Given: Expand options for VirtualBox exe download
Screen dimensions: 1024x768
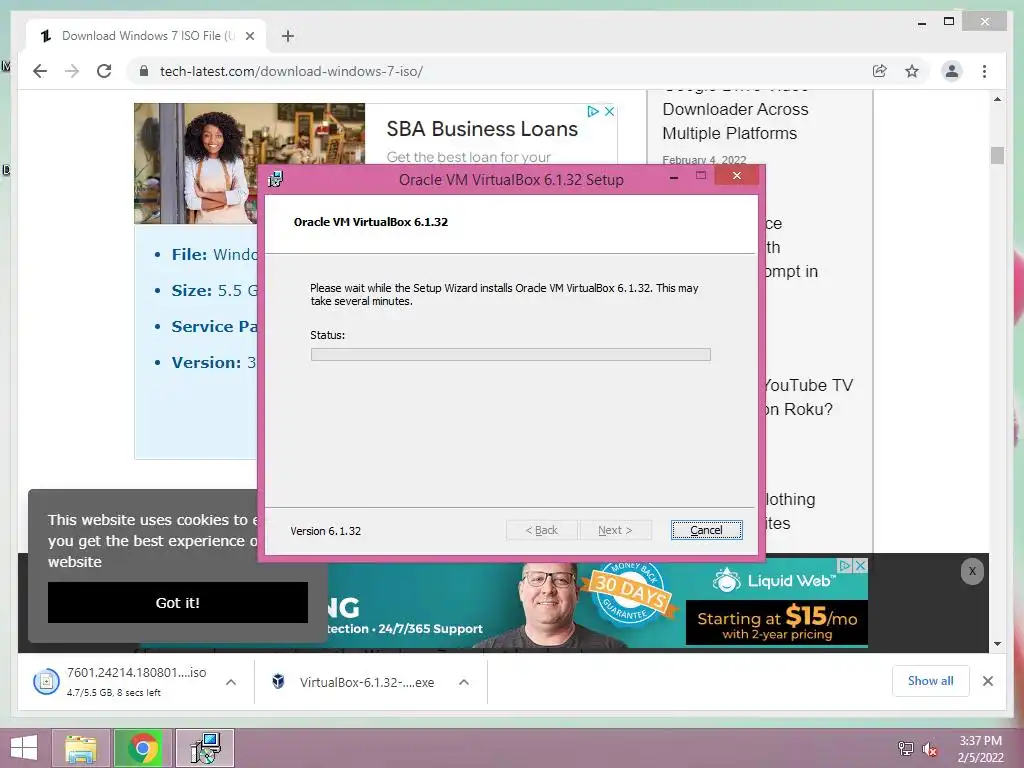Looking at the screenshot, I should pos(464,682).
